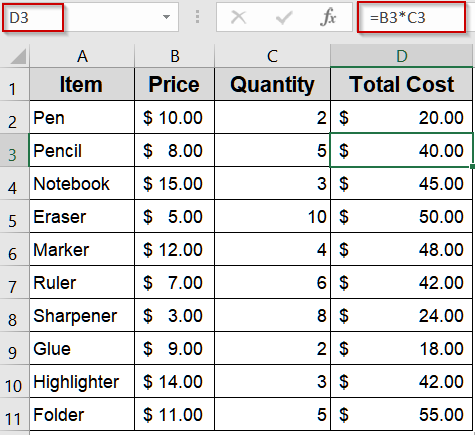Select row 3 header
475x435 pixels.
(14, 150)
